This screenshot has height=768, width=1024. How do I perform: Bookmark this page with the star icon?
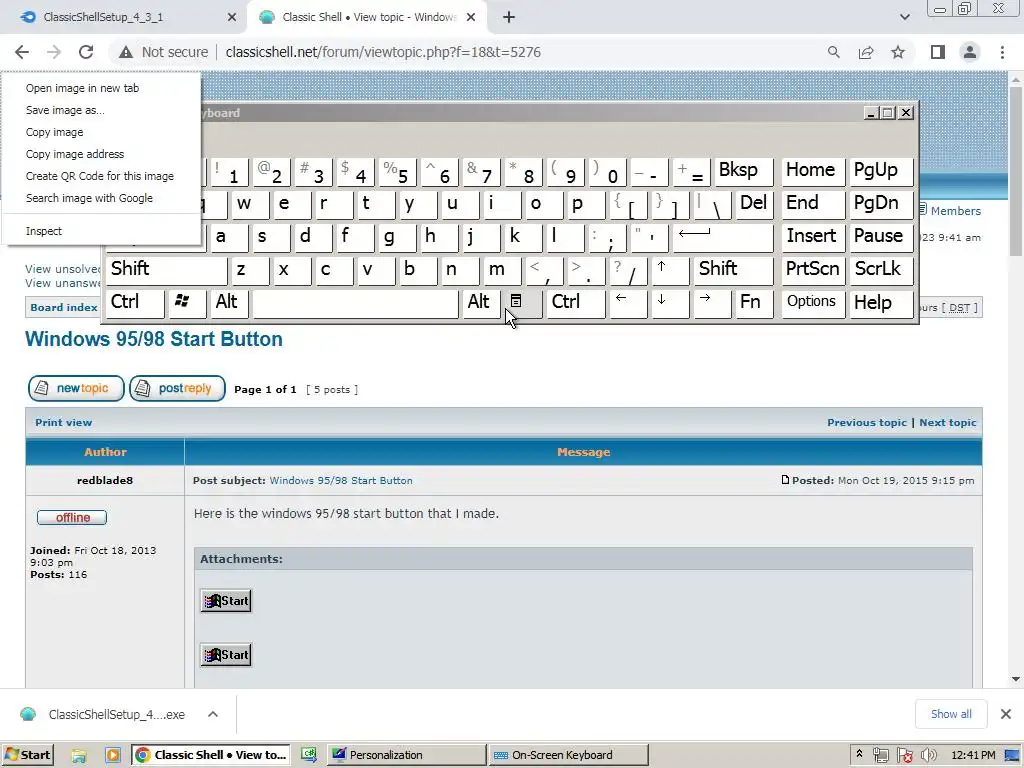point(898,52)
